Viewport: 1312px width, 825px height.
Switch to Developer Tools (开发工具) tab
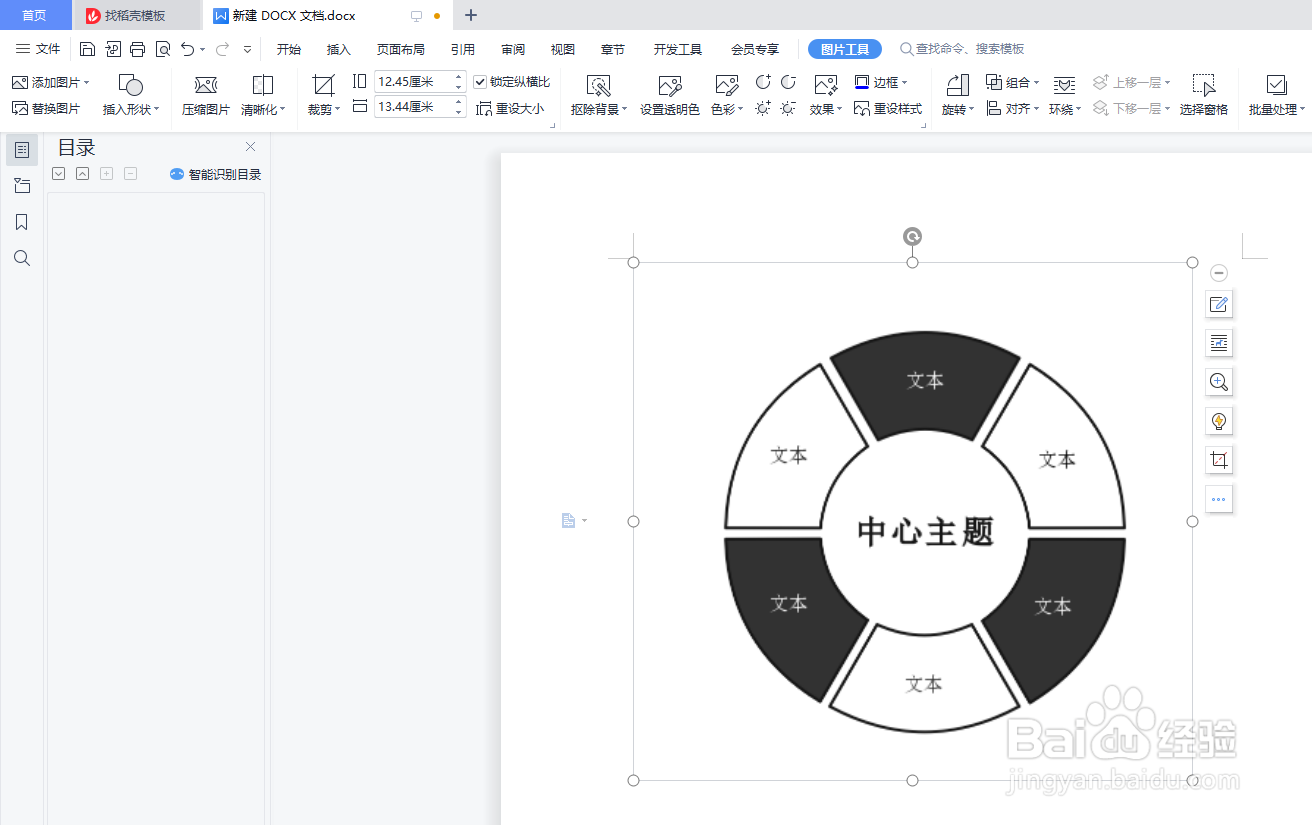(x=677, y=49)
